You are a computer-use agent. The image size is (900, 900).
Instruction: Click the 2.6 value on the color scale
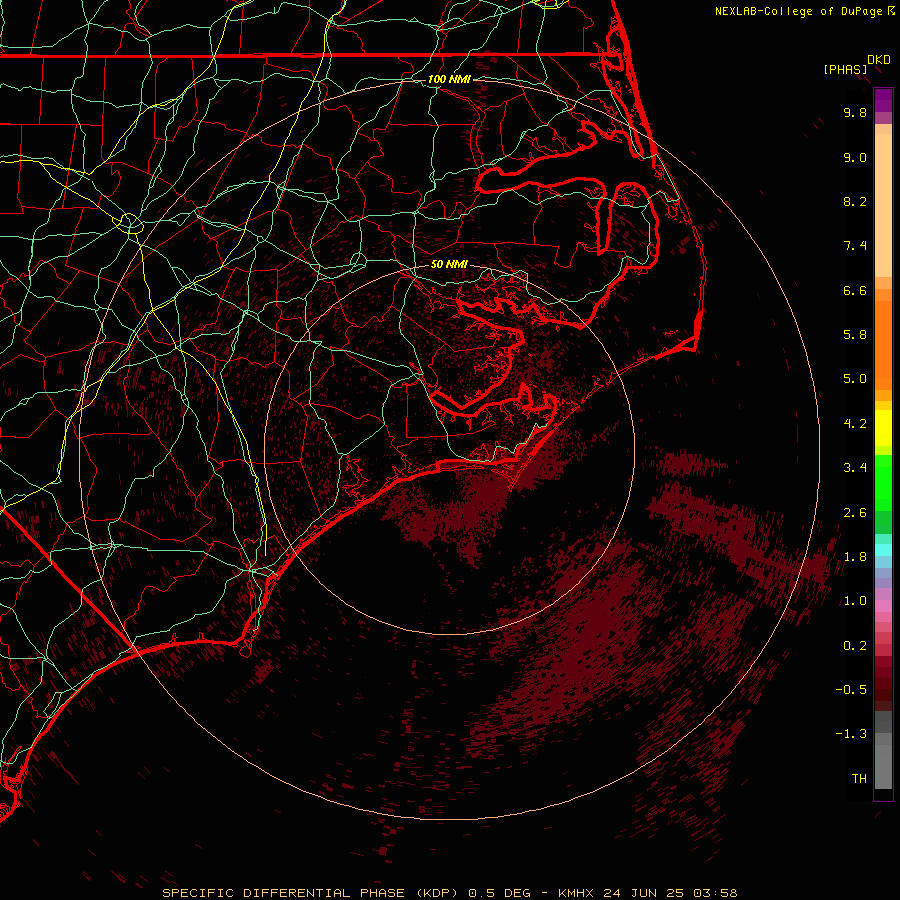click(x=855, y=513)
